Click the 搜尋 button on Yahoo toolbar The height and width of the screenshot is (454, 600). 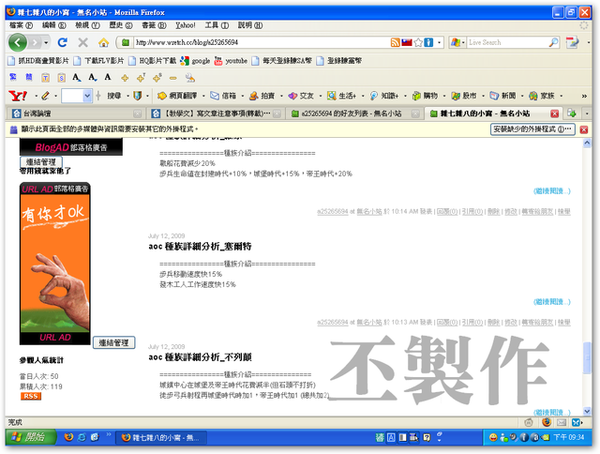(x=114, y=96)
